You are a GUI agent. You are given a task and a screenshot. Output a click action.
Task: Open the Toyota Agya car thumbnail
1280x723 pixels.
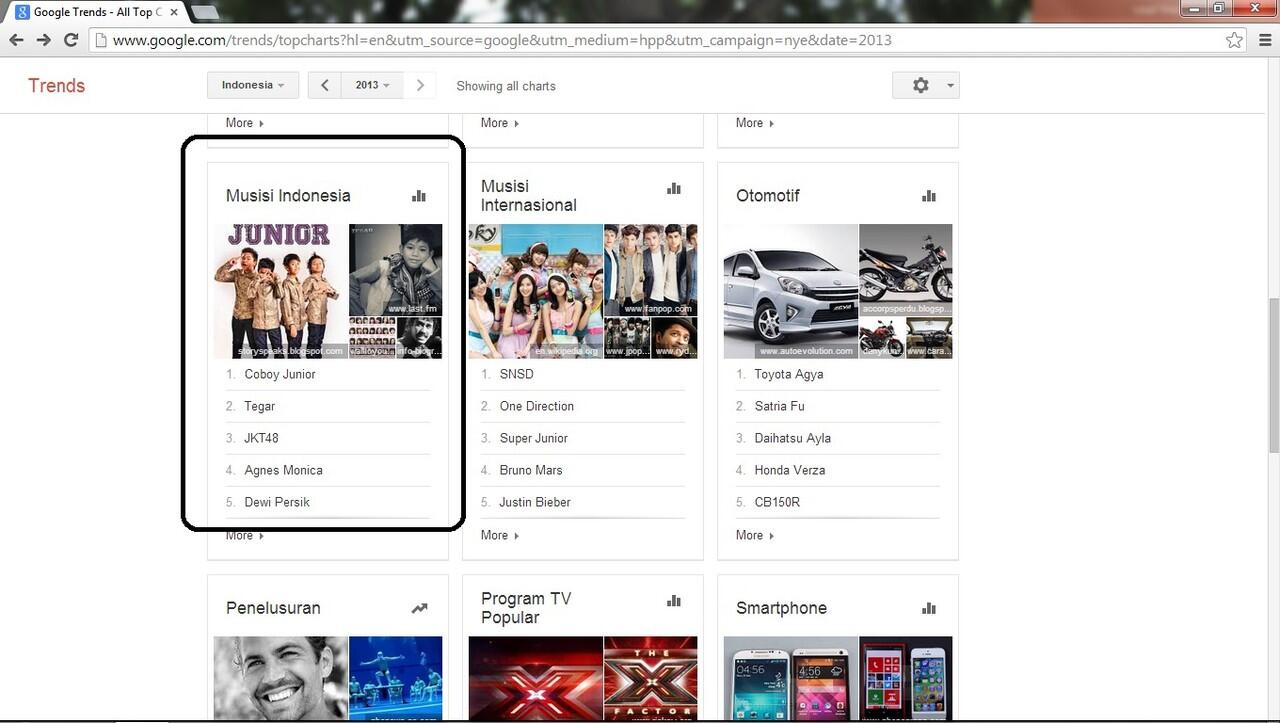coord(790,291)
